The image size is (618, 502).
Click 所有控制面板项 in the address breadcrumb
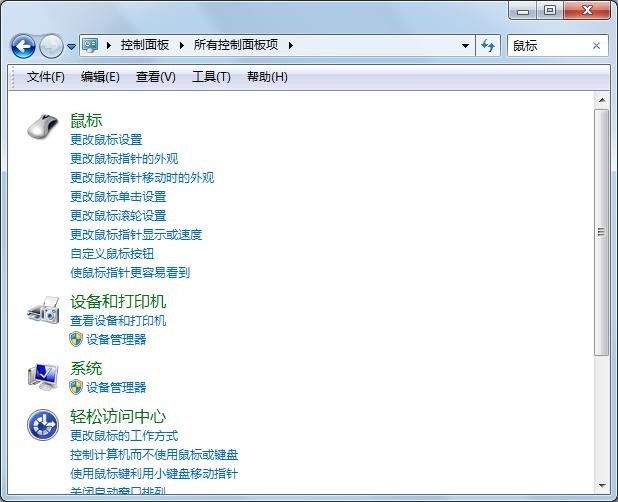click(x=236, y=45)
